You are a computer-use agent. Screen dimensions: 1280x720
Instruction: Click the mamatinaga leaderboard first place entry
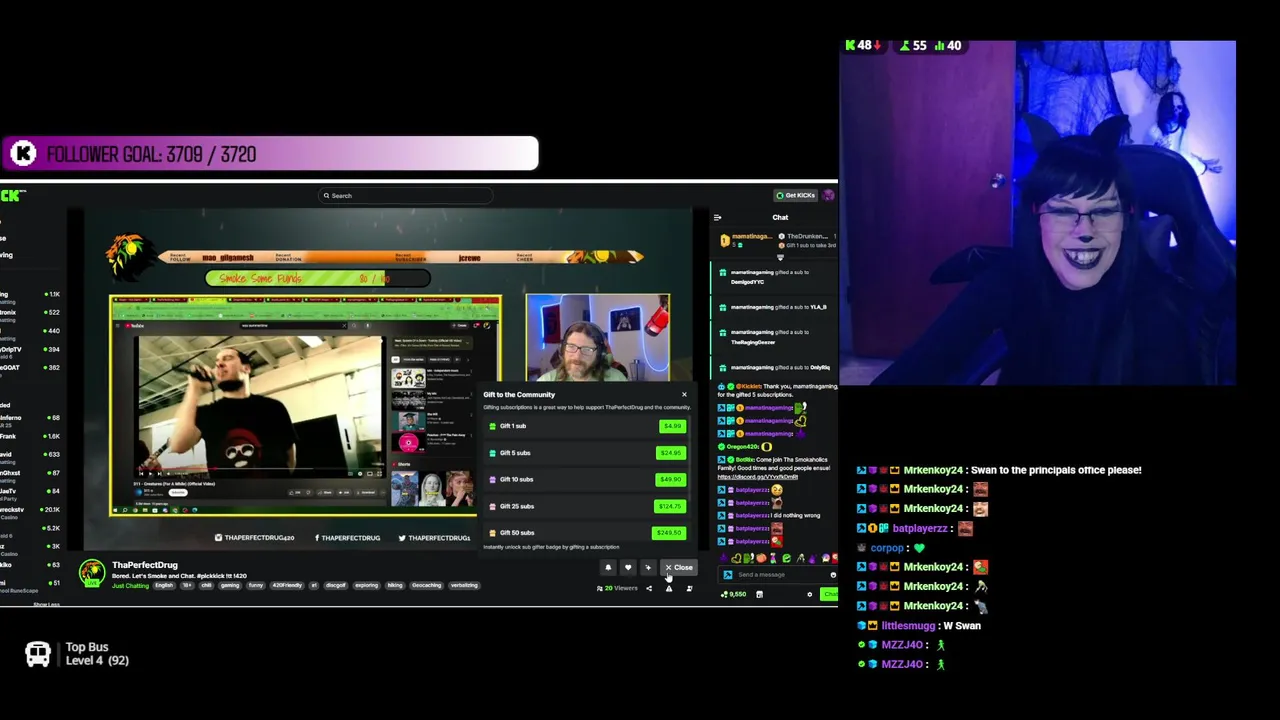(x=746, y=240)
